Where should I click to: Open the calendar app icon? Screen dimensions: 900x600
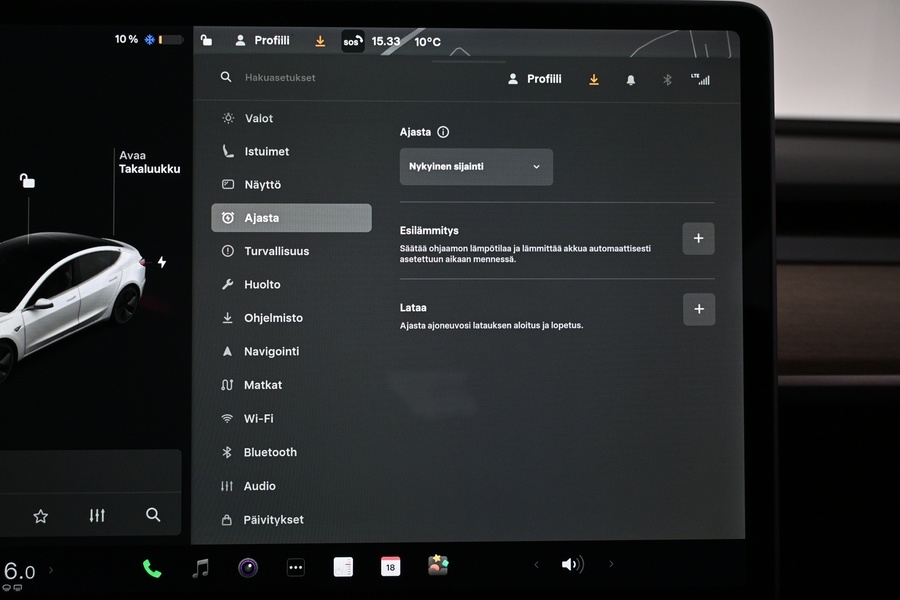pos(390,566)
